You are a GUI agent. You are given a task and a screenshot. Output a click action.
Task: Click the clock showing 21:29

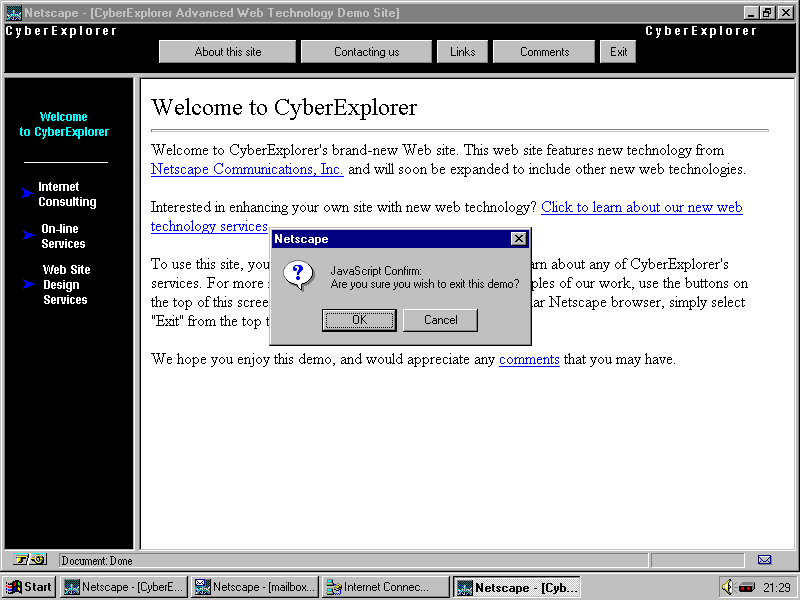[x=777, y=587]
